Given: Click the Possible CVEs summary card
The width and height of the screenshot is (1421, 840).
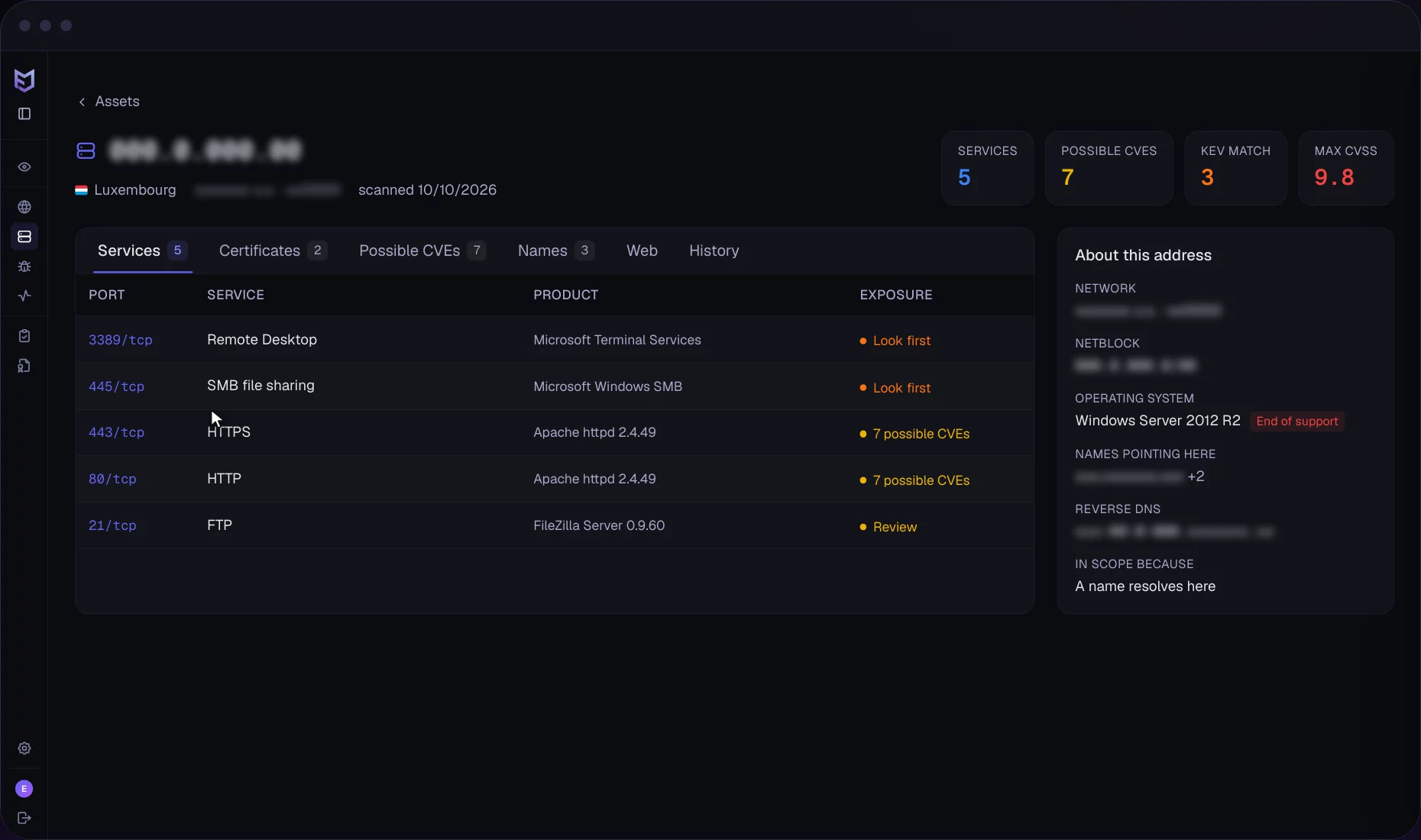Looking at the screenshot, I should pyautogui.click(x=1109, y=168).
